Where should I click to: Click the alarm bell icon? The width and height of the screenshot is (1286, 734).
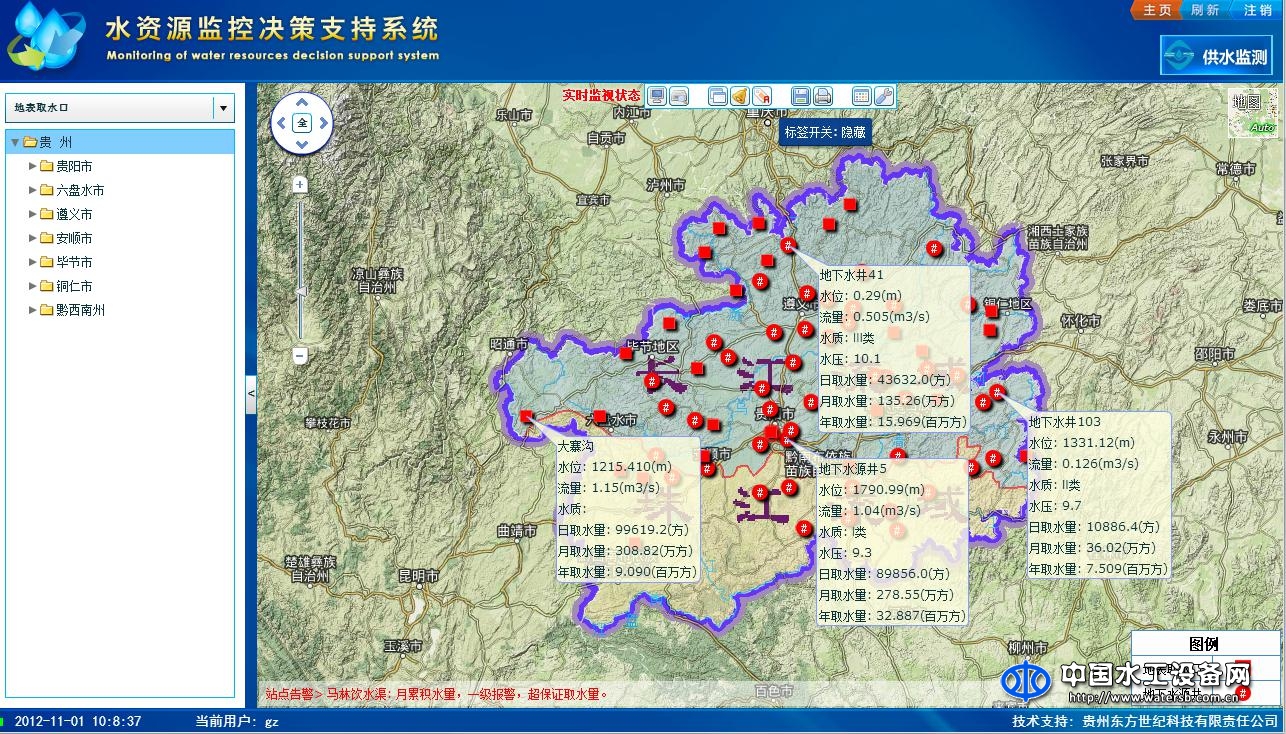point(739,96)
